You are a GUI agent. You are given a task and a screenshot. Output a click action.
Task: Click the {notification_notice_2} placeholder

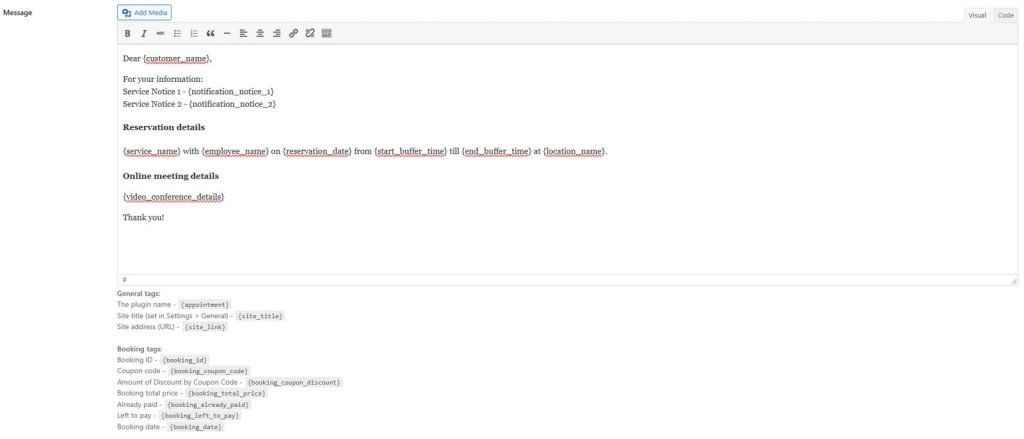click(x=232, y=104)
